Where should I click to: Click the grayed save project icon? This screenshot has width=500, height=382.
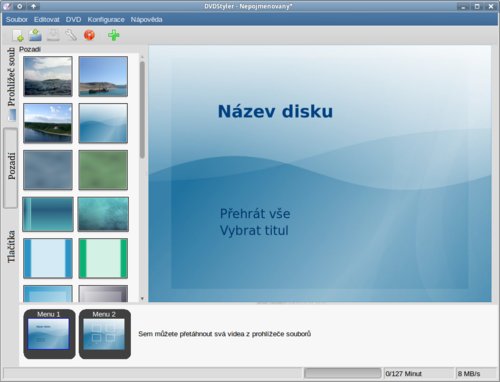click(x=53, y=35)
